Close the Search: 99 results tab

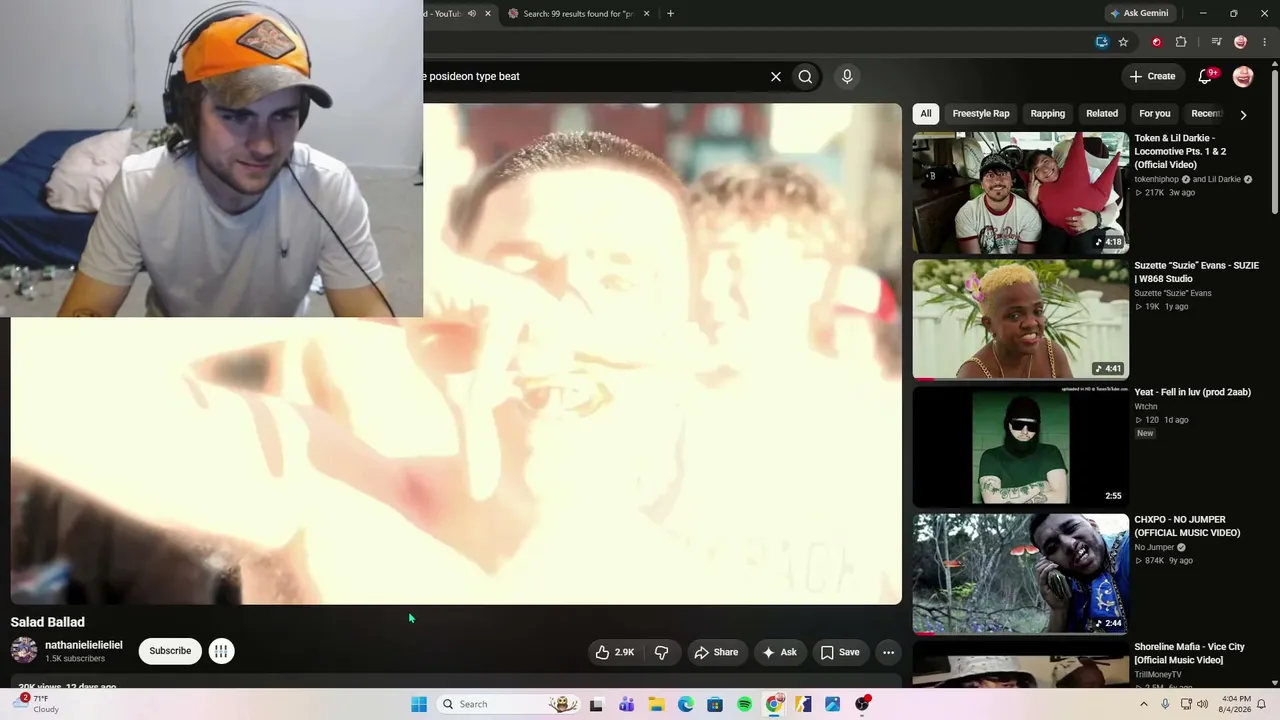pos(646,13)
